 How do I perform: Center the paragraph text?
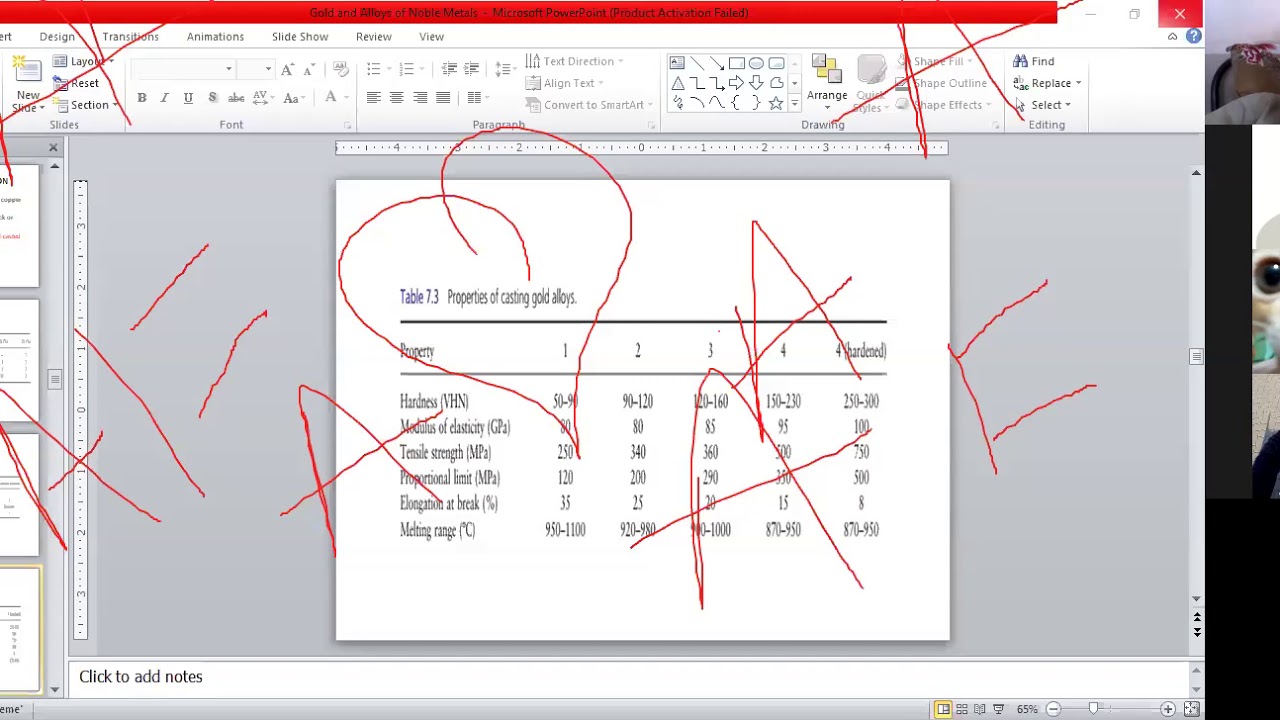[396, 98]
